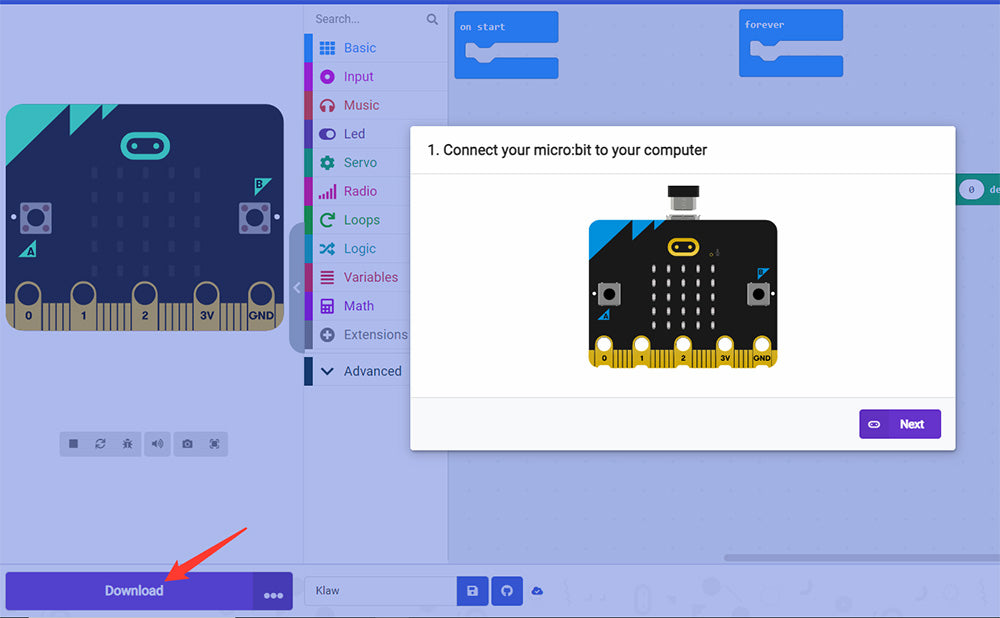Image resolution: width=1000 pixels, height=618 pixels.
Task: Click the Klaw project name field
Action: pyautogui.click(x=380, y=591)
